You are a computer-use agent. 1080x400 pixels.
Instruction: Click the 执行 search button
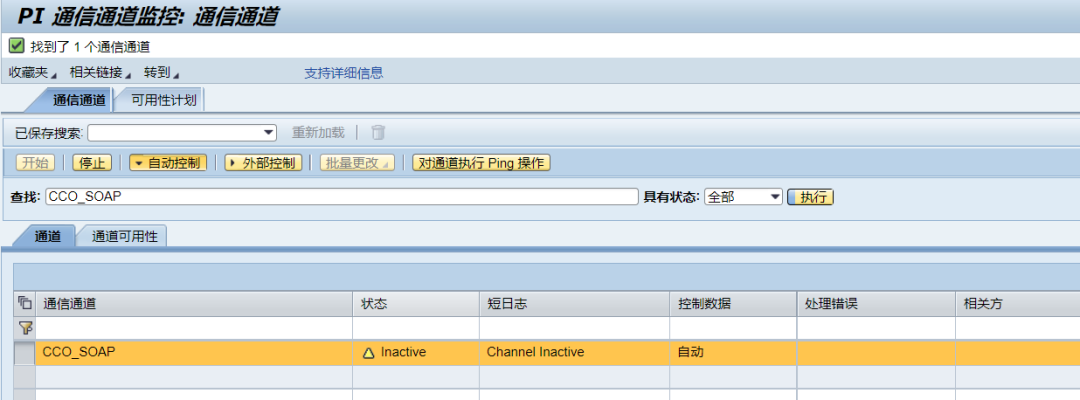pyautogui.click(x=811, y=197)
